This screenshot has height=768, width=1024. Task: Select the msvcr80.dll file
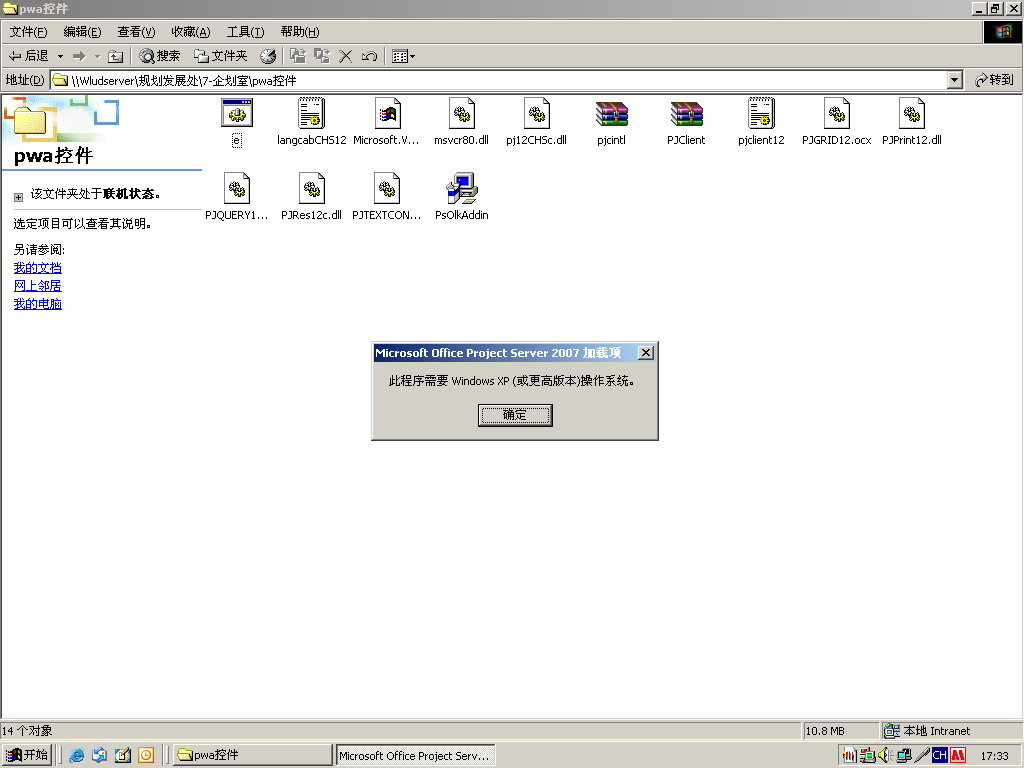[x=462, y=123]
